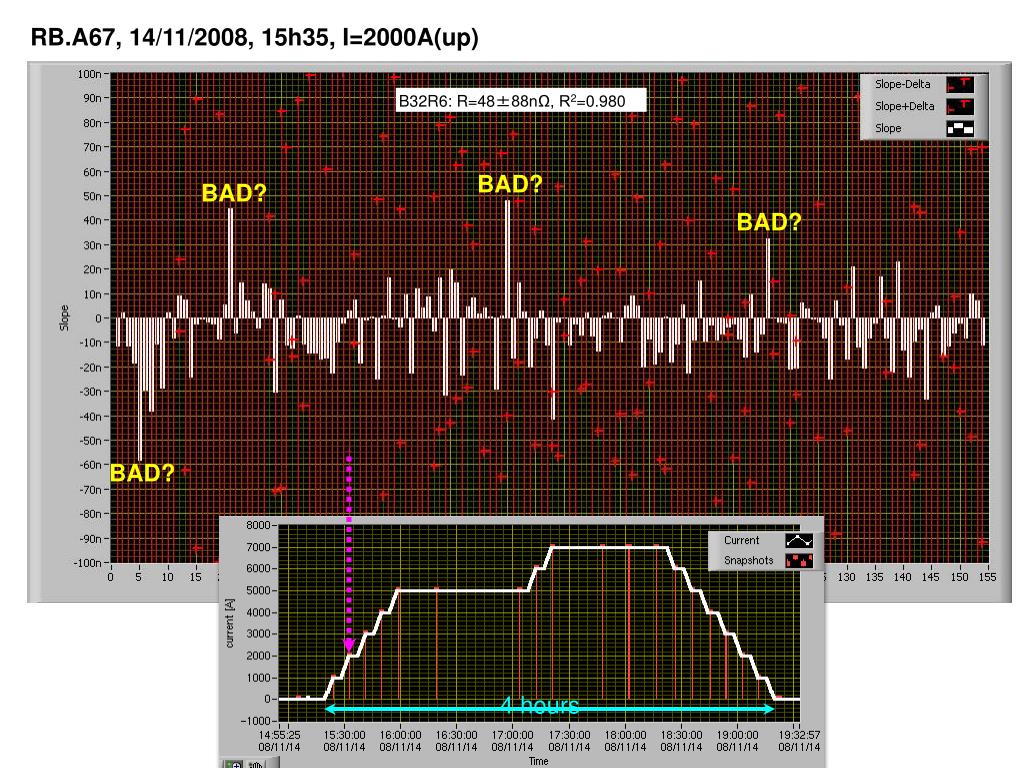Viewport: 1024px width, 768px height.
Task: Click the deep negative slope bar near index 5
Action: point(140,389)
